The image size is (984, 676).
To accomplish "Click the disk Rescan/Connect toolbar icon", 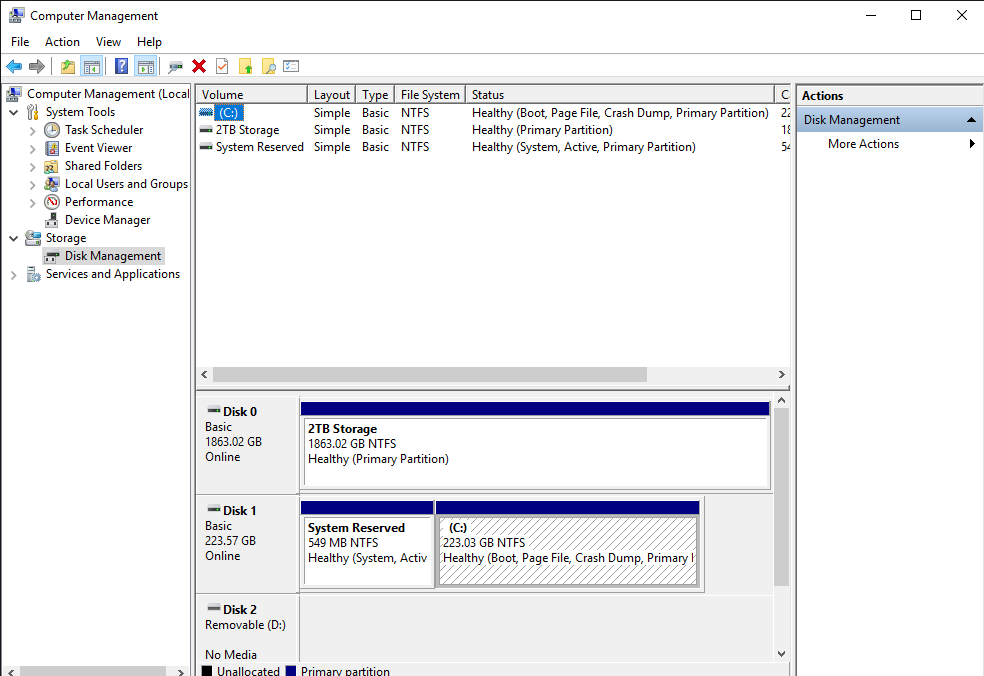I will [x=176, y=66].
